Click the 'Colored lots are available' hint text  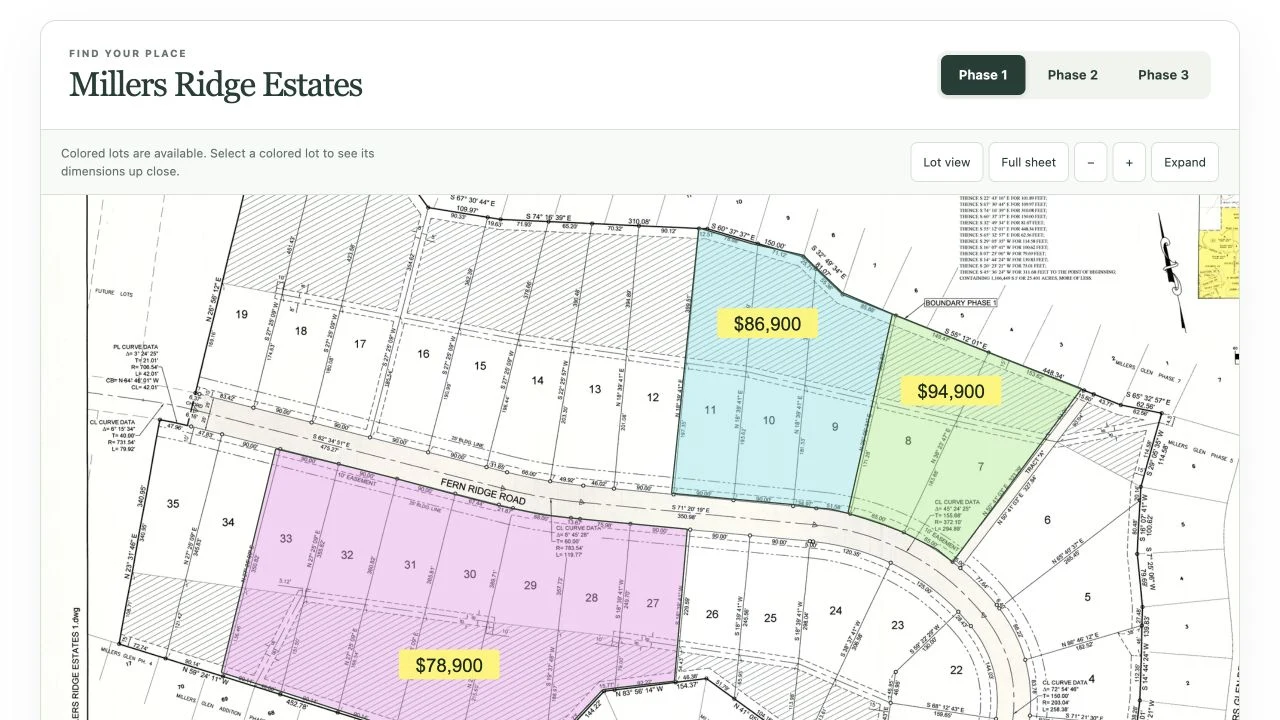[218, 162]
